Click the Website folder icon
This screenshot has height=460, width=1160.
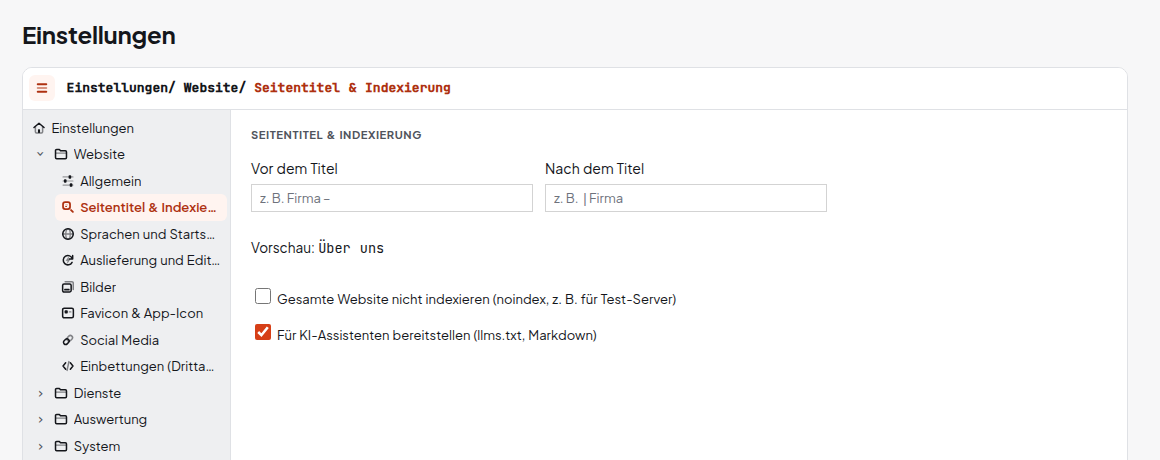tap(61, 155)
